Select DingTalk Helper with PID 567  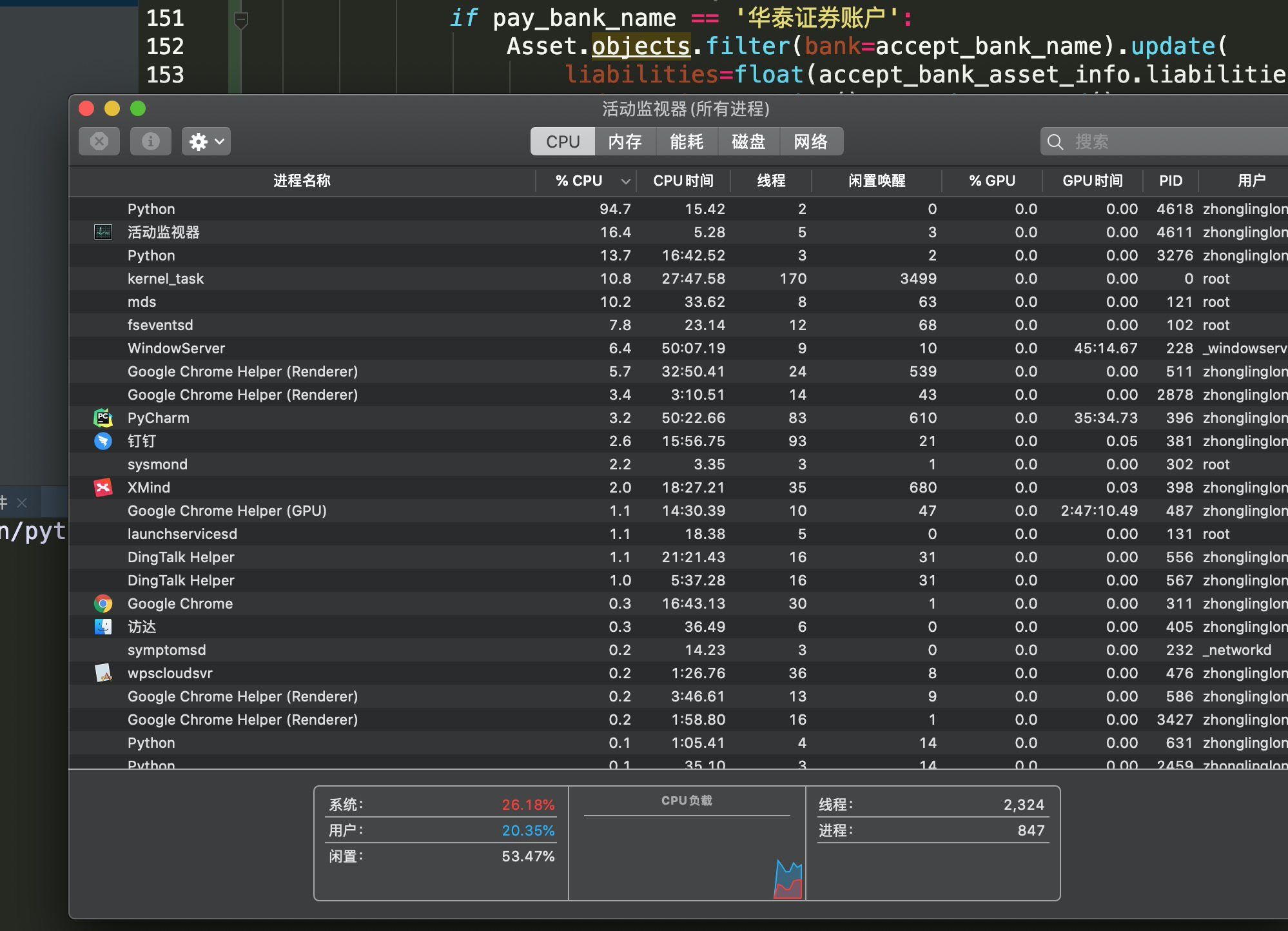pos(678,580)
